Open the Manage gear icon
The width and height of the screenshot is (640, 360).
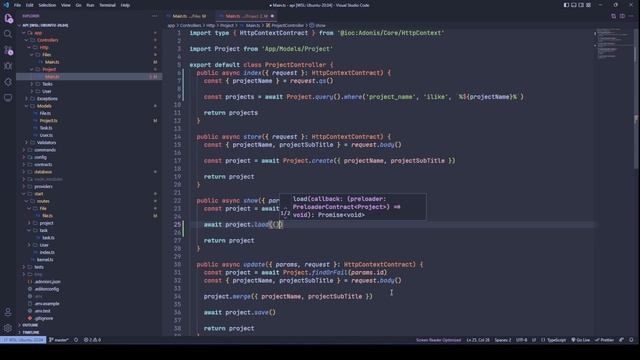point(8,328)
